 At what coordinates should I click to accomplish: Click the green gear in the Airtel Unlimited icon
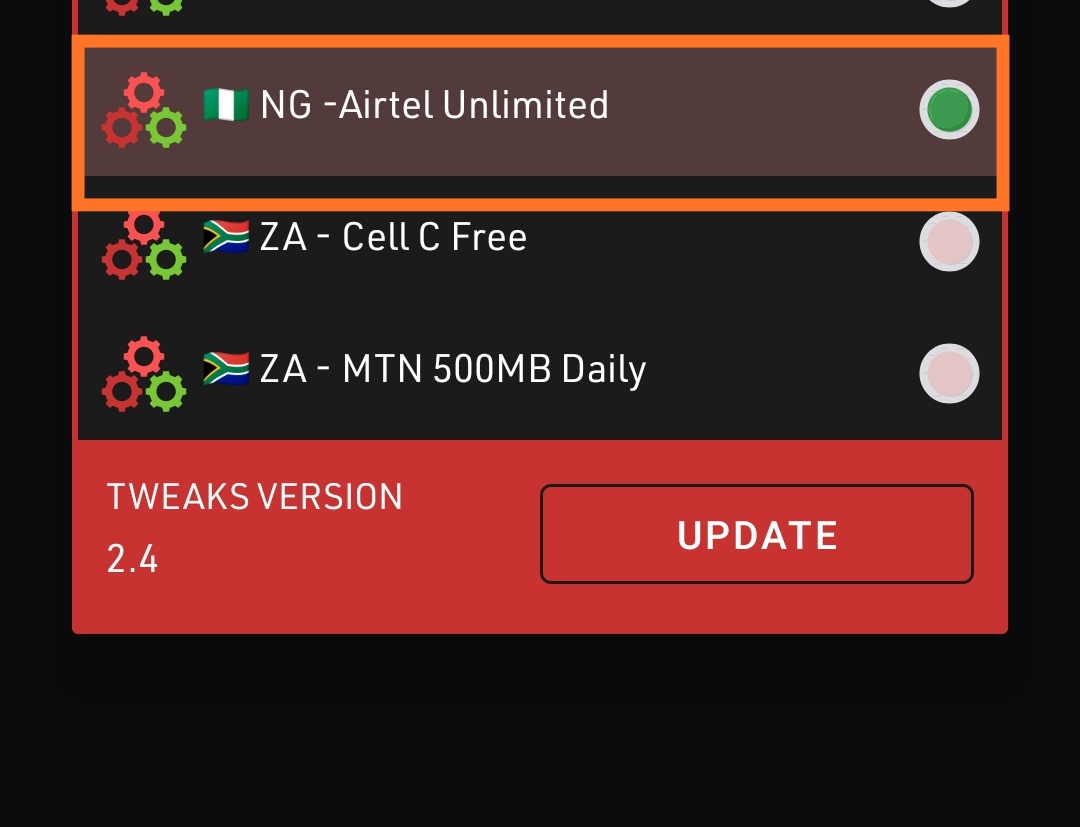pyautogui.click(x=166, y=127)
